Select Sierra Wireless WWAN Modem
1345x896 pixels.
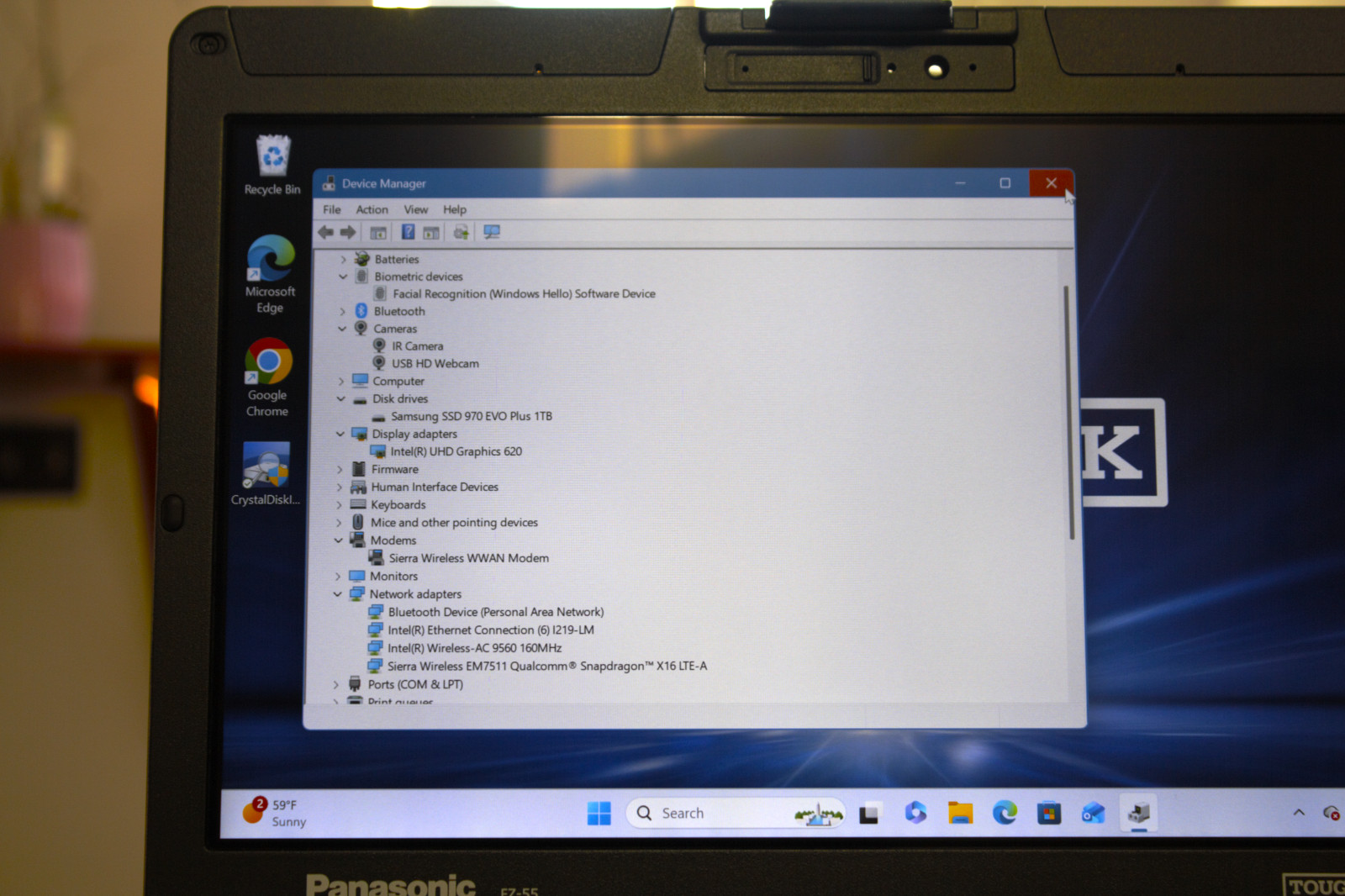pos(469,559)
